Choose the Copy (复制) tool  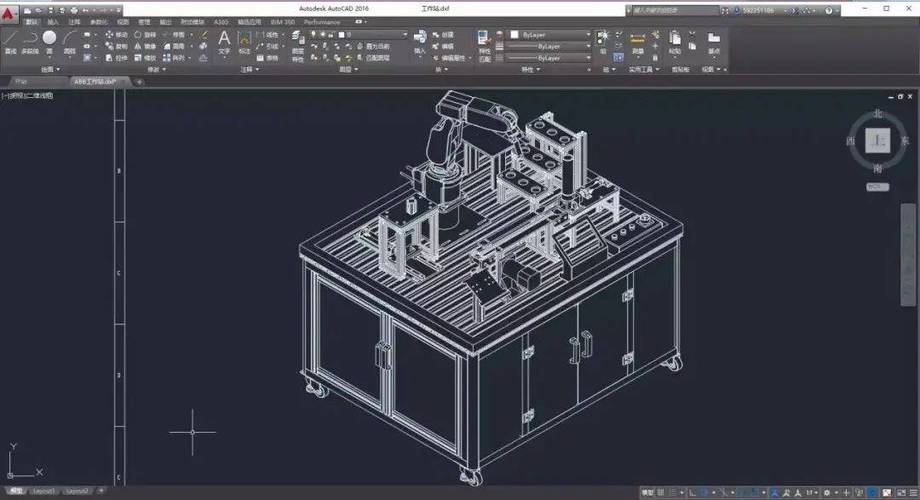pos(116,46)
